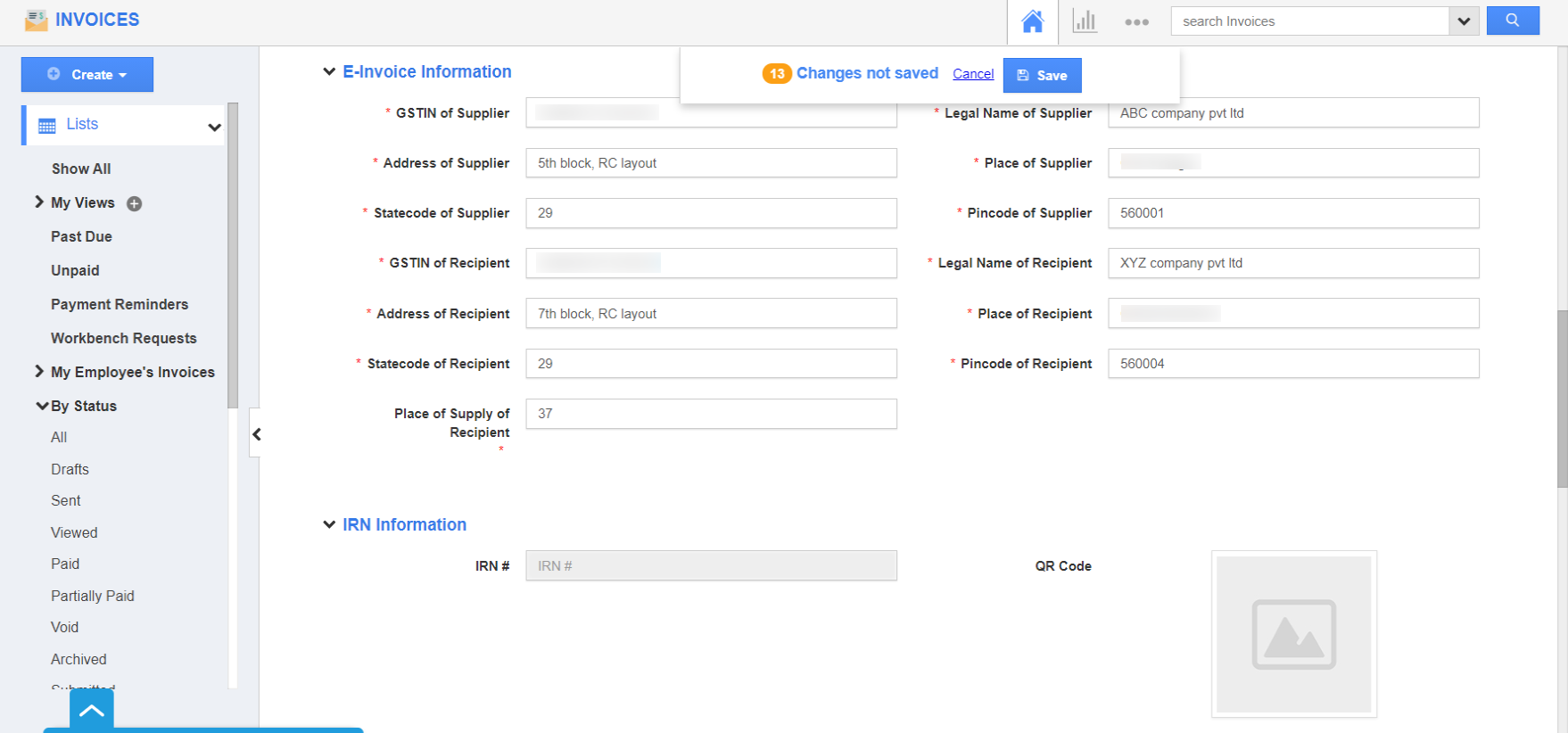Expand My Employee's Invoices tree
The width and height of the screenshot is (1568, 733).
tap(39, 372)
